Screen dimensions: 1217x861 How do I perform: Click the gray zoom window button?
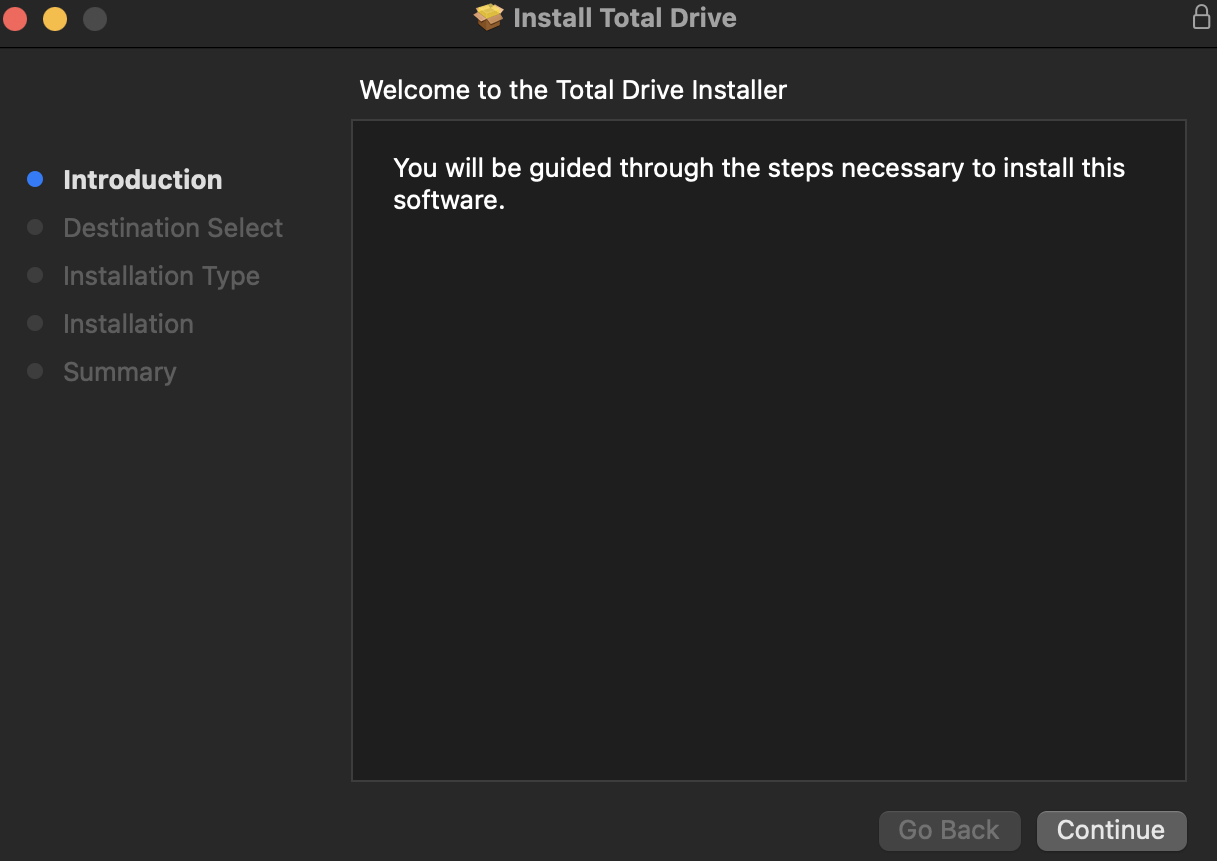(x=93, y=17)
